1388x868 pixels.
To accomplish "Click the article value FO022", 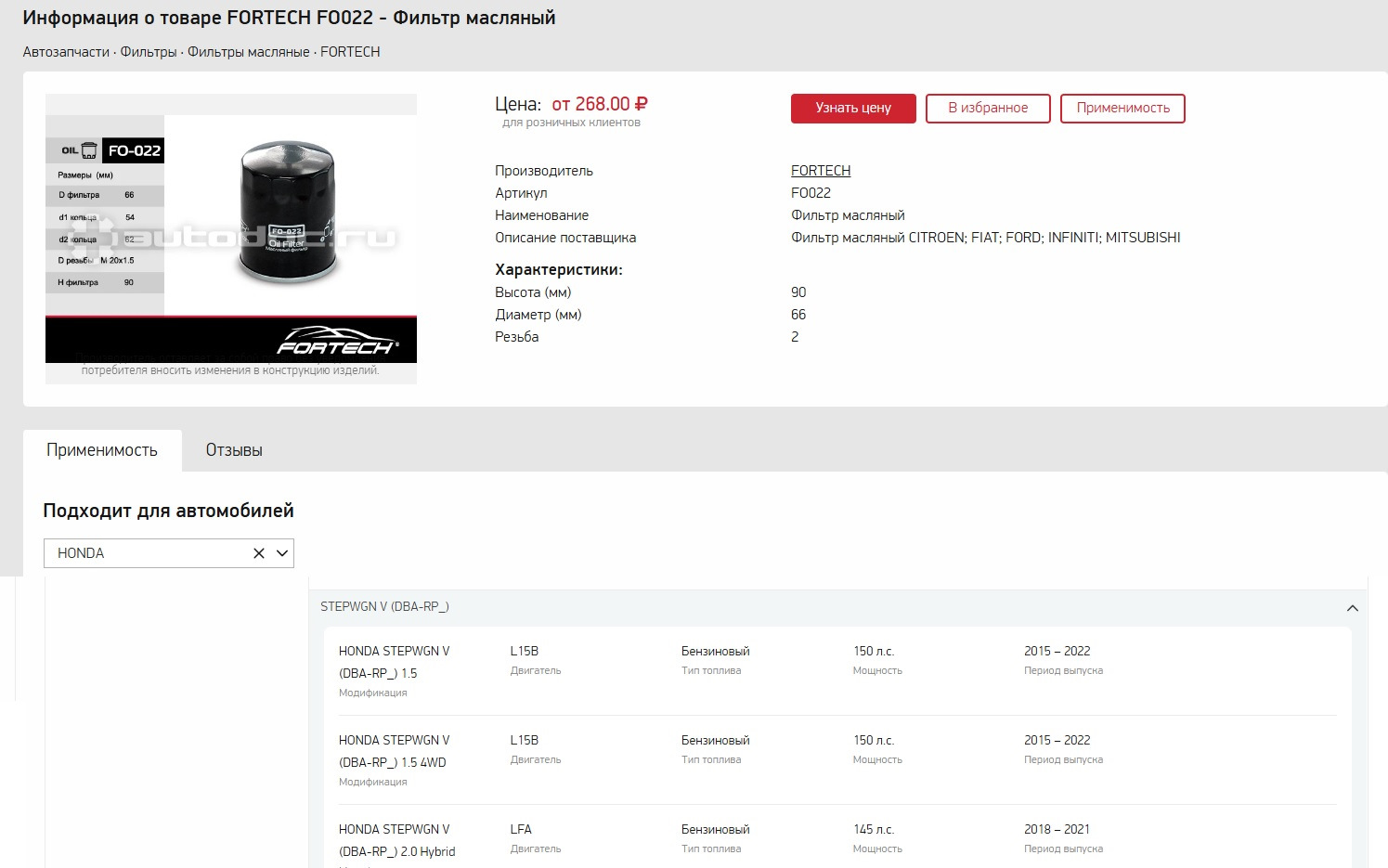I will tap(811, 193).
